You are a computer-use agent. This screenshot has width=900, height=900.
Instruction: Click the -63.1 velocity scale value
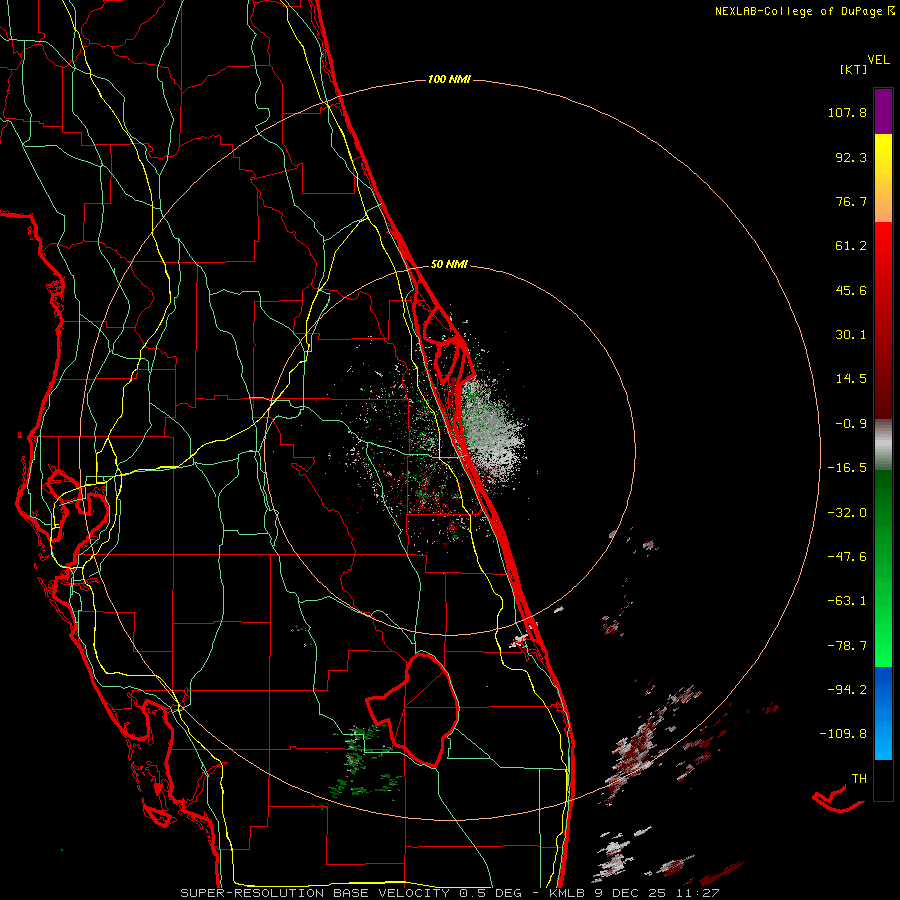[847, 601]
